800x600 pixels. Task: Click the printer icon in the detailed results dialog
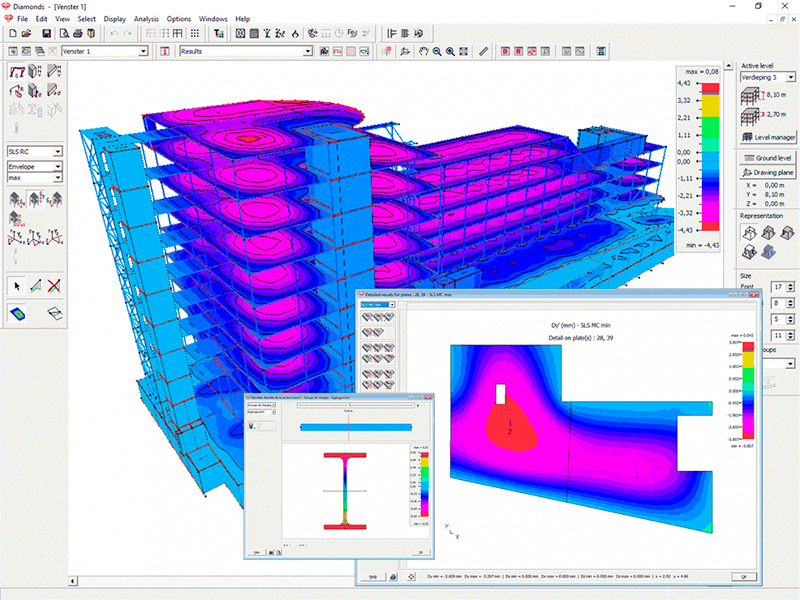(392, 576)
